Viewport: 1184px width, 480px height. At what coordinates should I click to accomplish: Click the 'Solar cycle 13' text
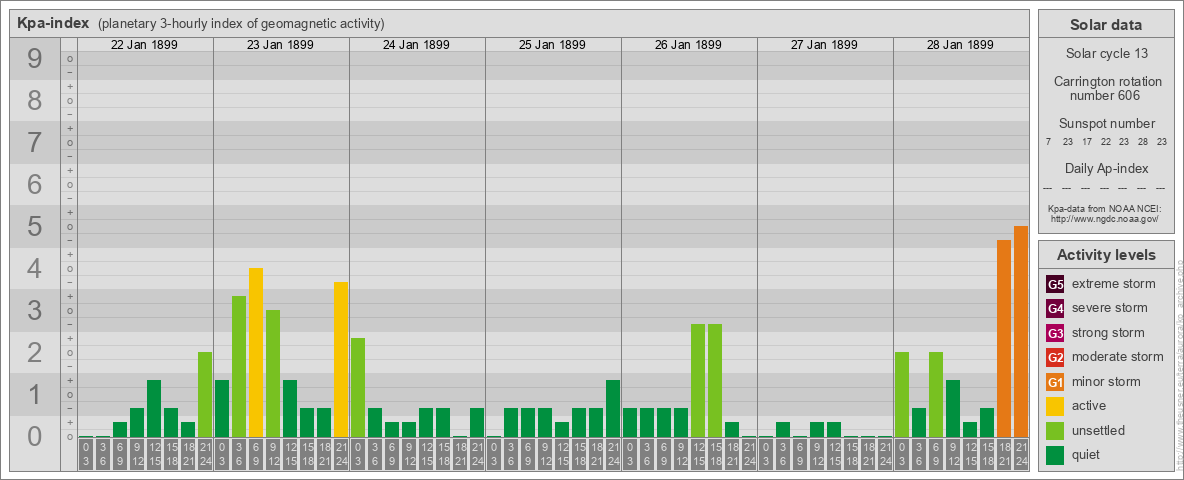[1106, 54]
